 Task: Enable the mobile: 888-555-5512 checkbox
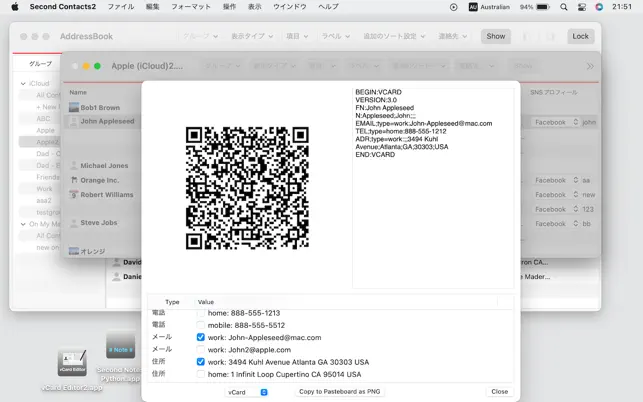point(201,325)
